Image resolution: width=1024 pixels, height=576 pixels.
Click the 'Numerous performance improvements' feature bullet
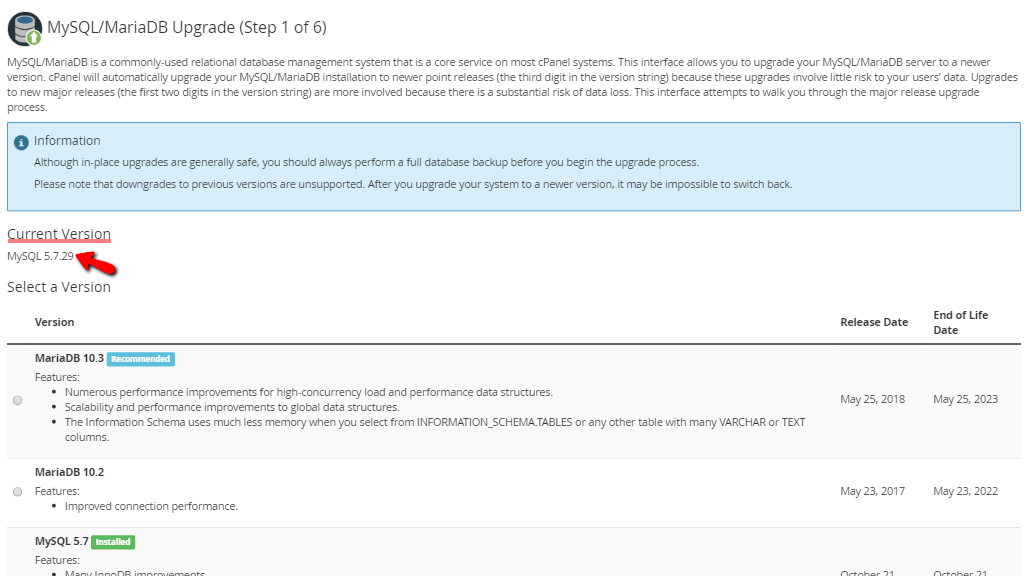(308, 392)
